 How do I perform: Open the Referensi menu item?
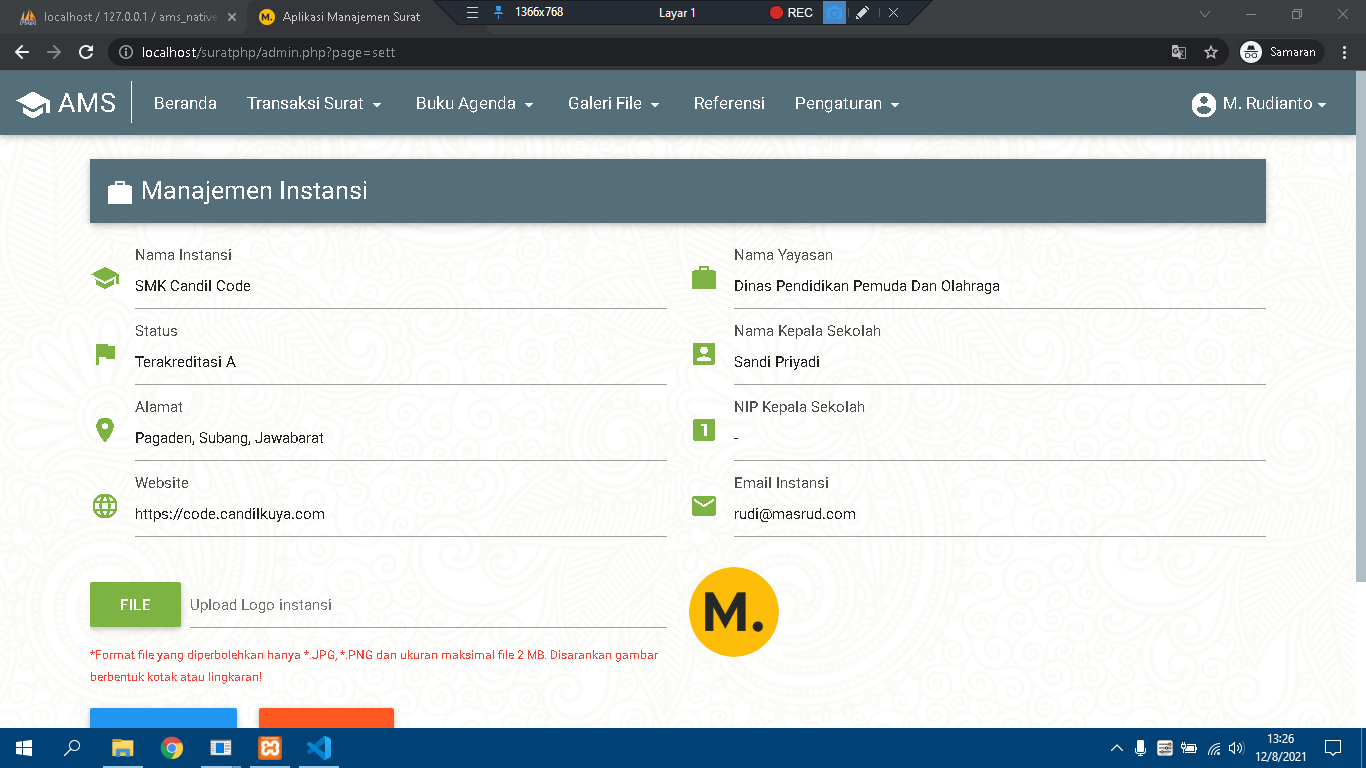(x=729, y=103)
